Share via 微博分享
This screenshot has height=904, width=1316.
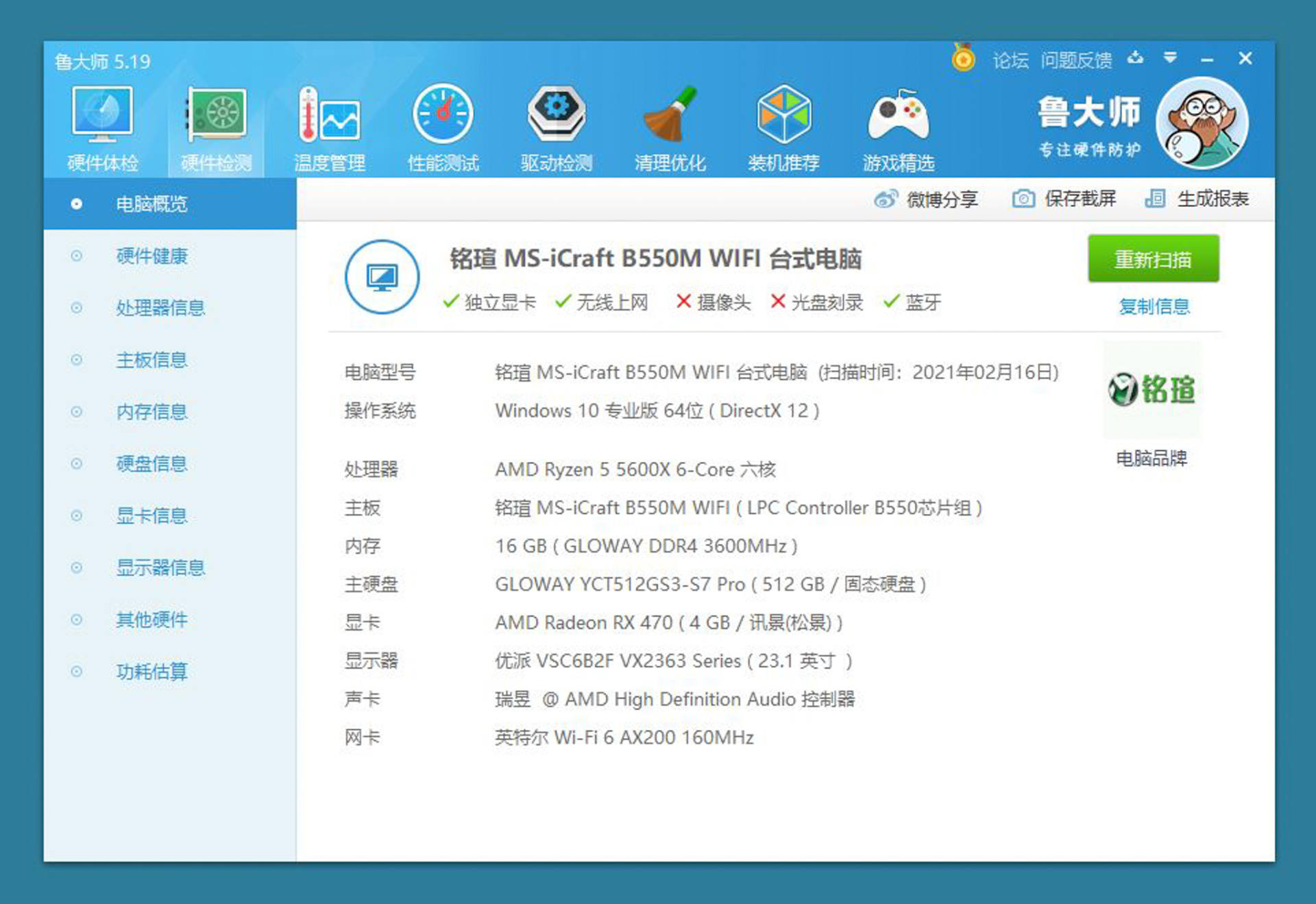tap(942, 199)
